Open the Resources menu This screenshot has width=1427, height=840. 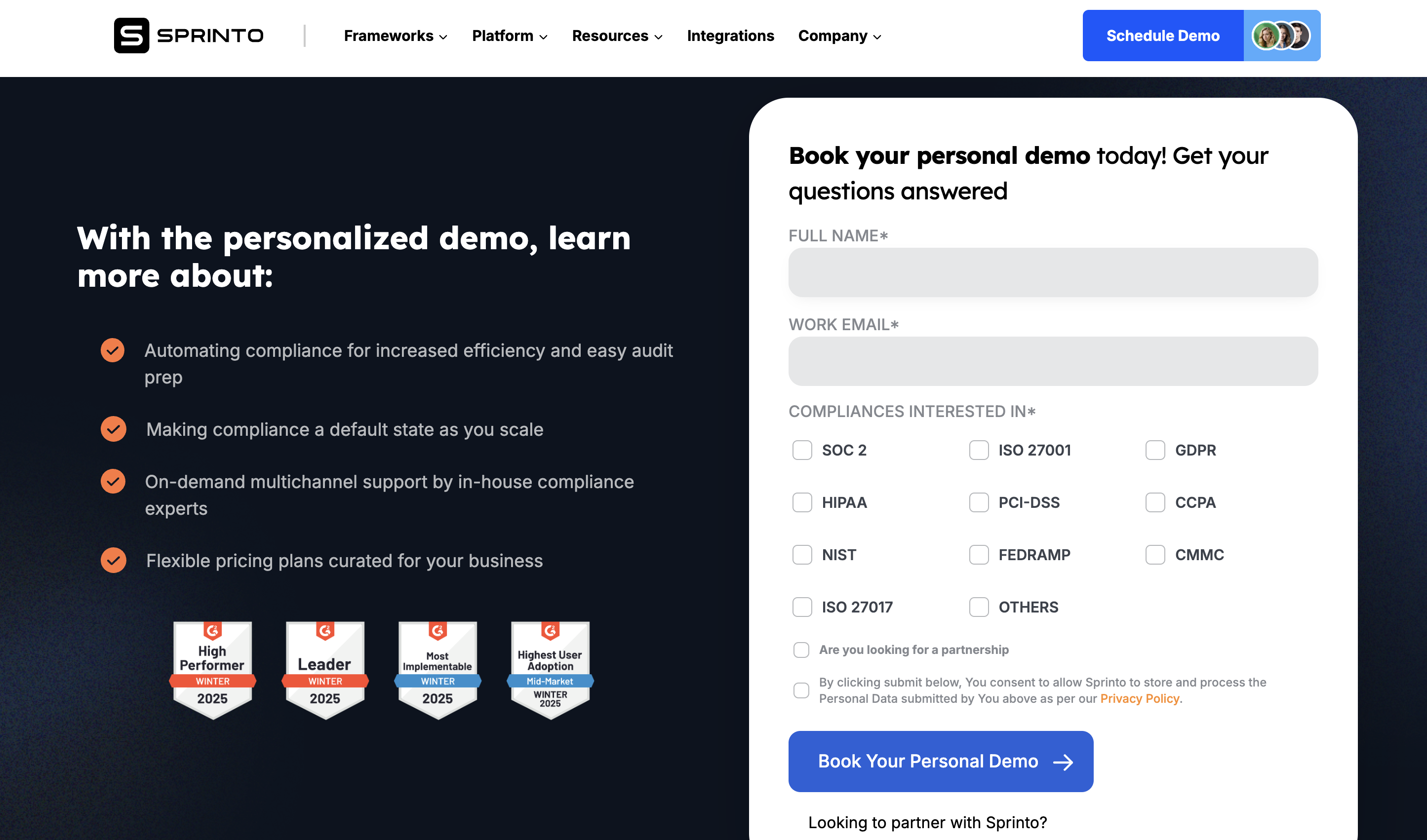pyautogui.click(x=617, y=36)
